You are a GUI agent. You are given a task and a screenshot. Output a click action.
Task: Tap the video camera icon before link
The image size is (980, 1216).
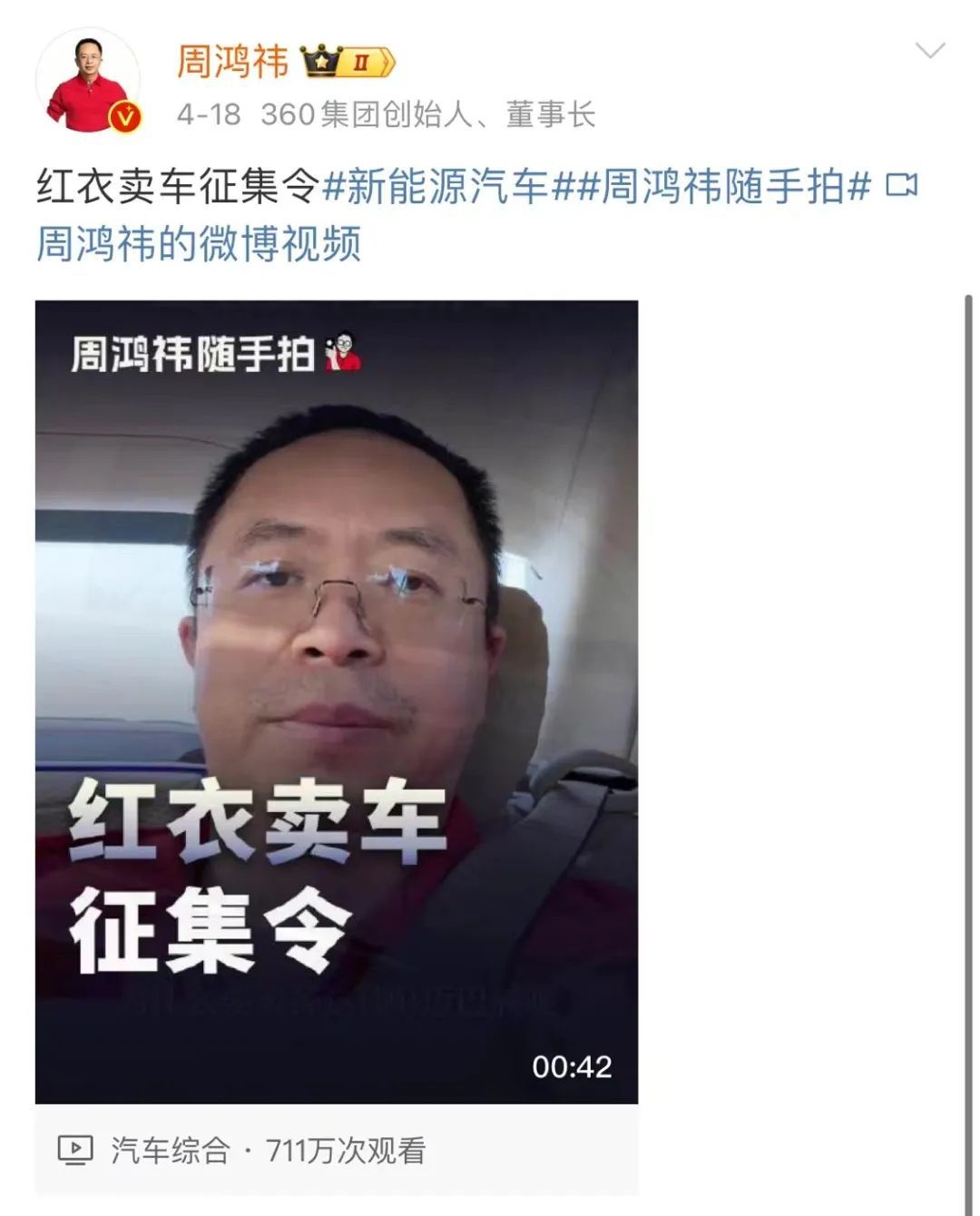tap(900, 185)
